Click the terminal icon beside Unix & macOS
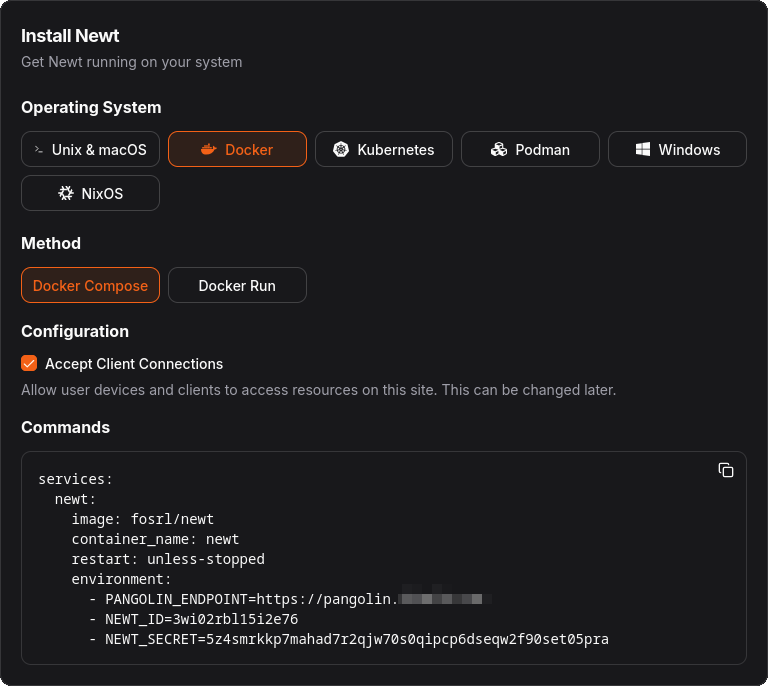The width and height of the screenshot is (768, 686). click(39, 149)
